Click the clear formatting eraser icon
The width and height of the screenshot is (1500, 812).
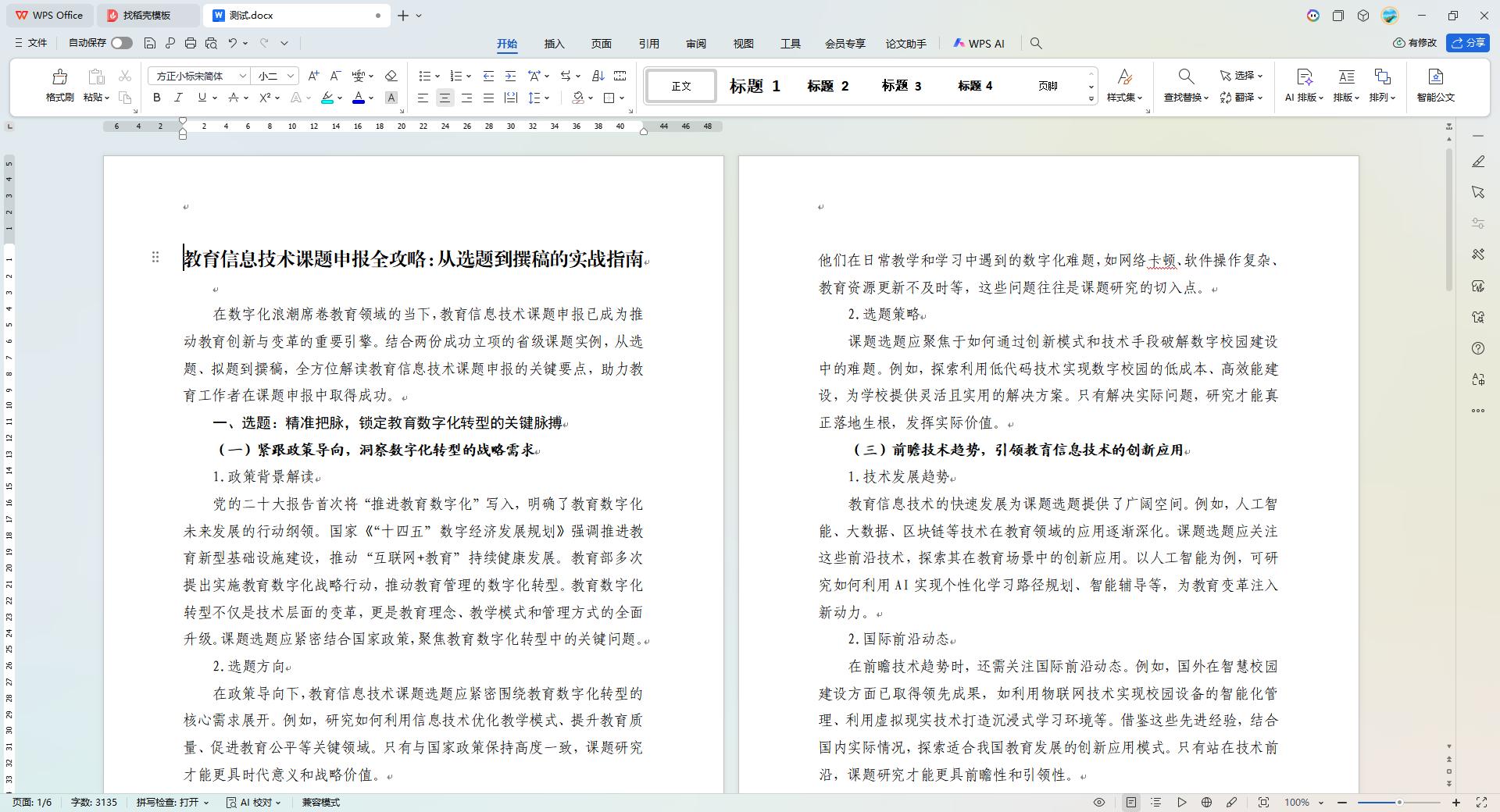(x=391, y=76)
